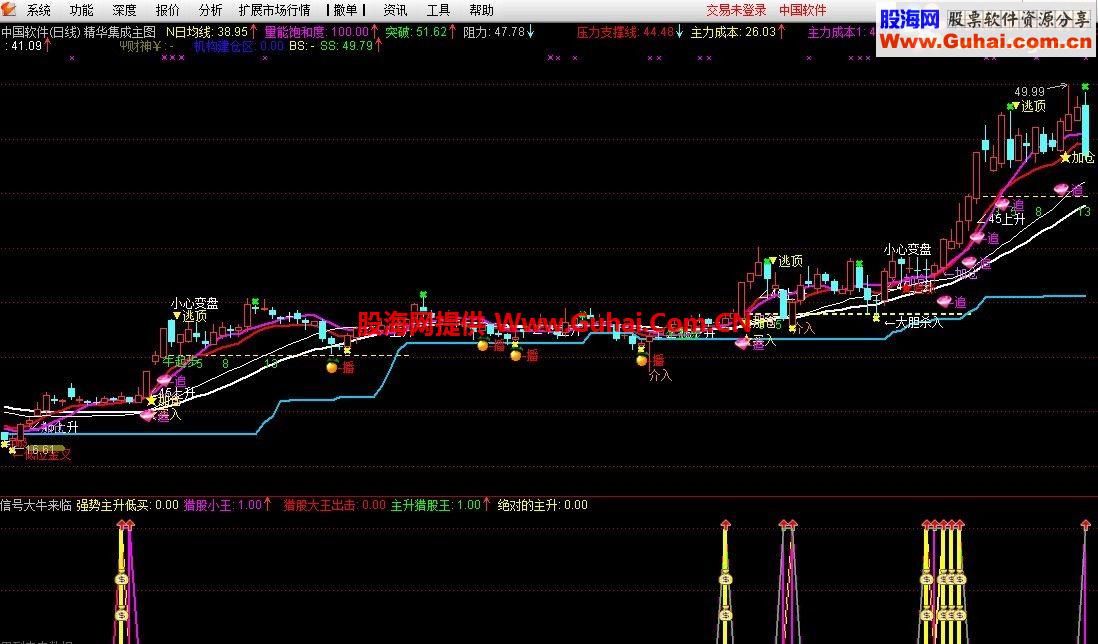
Task: Select the SS: 49.79 indicator label
Action: click(x=346, y=46)
